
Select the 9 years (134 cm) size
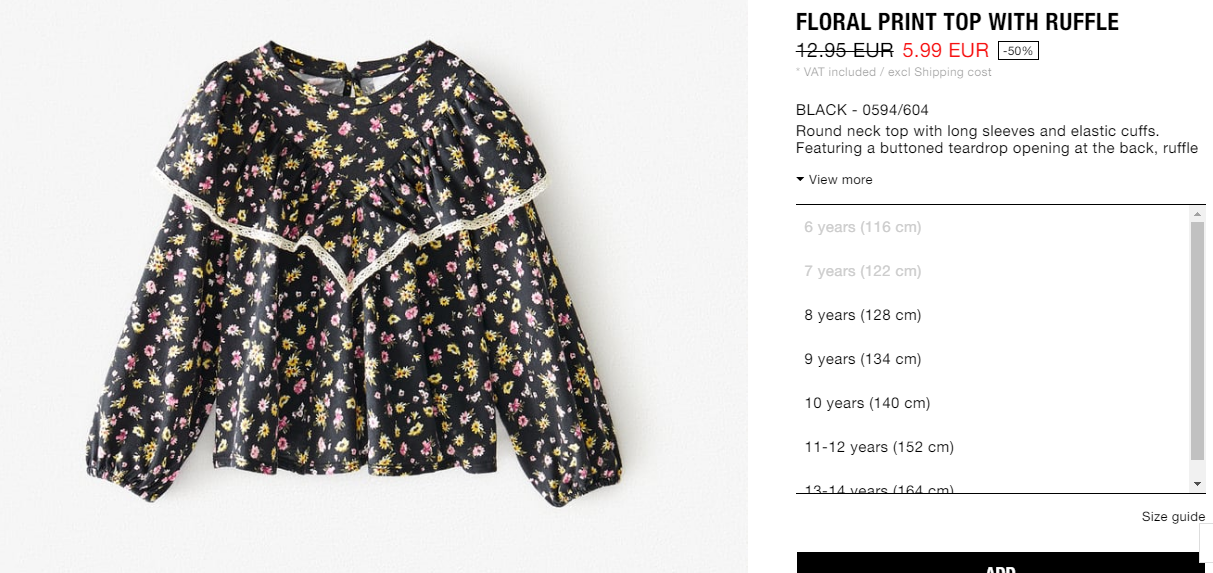click(x=993, y=359)
